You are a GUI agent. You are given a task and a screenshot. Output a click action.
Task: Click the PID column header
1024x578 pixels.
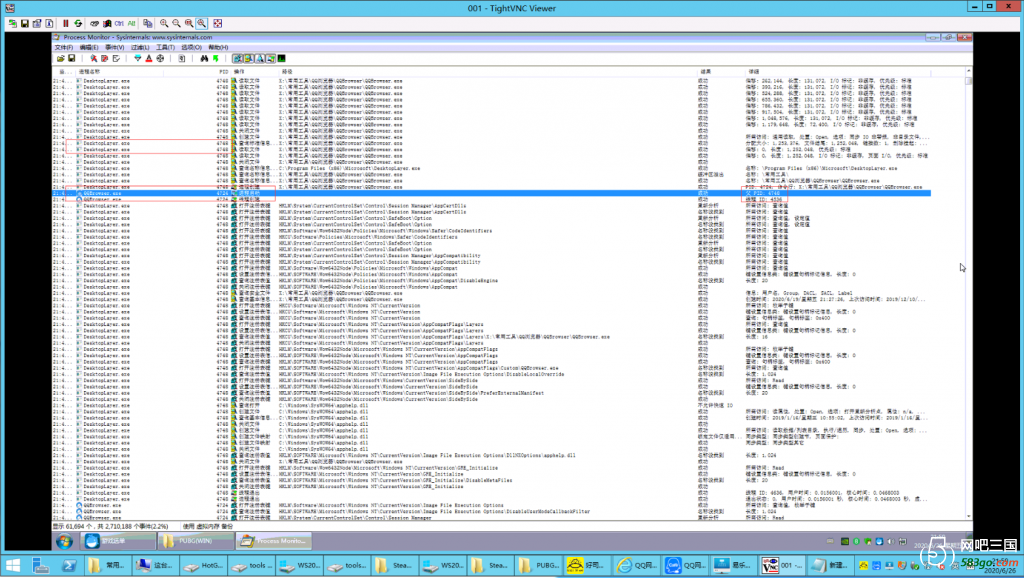(222, 71)
